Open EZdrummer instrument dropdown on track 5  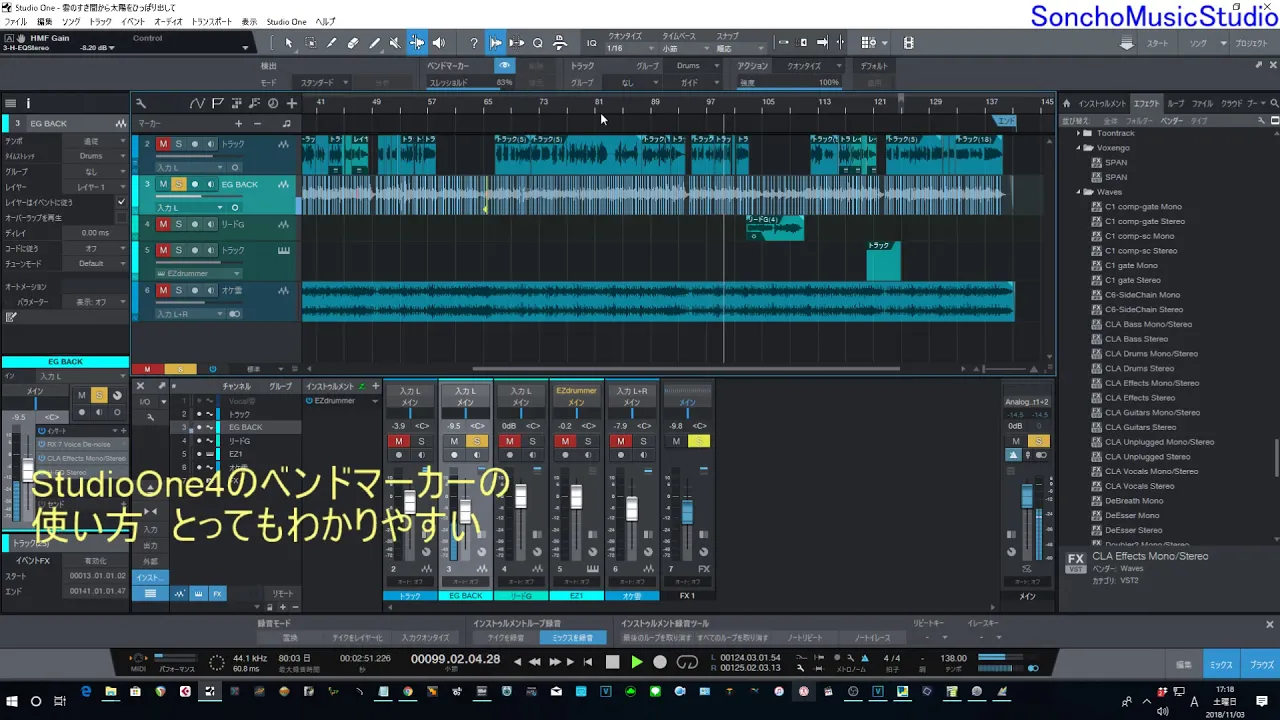pyautogui.click(x=198, y=273)
